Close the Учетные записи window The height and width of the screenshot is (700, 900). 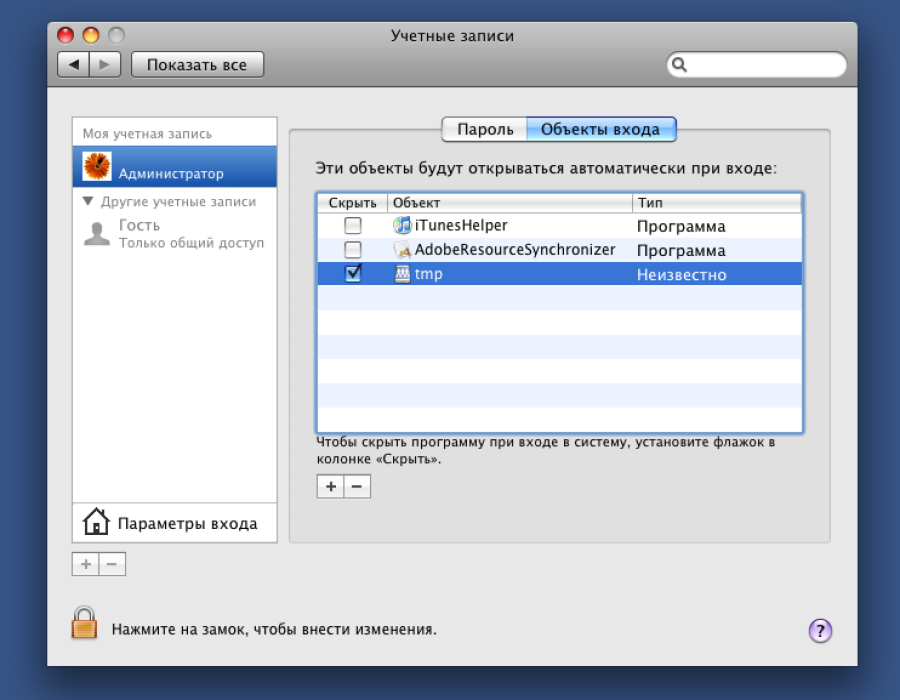(x=65, y=36)
